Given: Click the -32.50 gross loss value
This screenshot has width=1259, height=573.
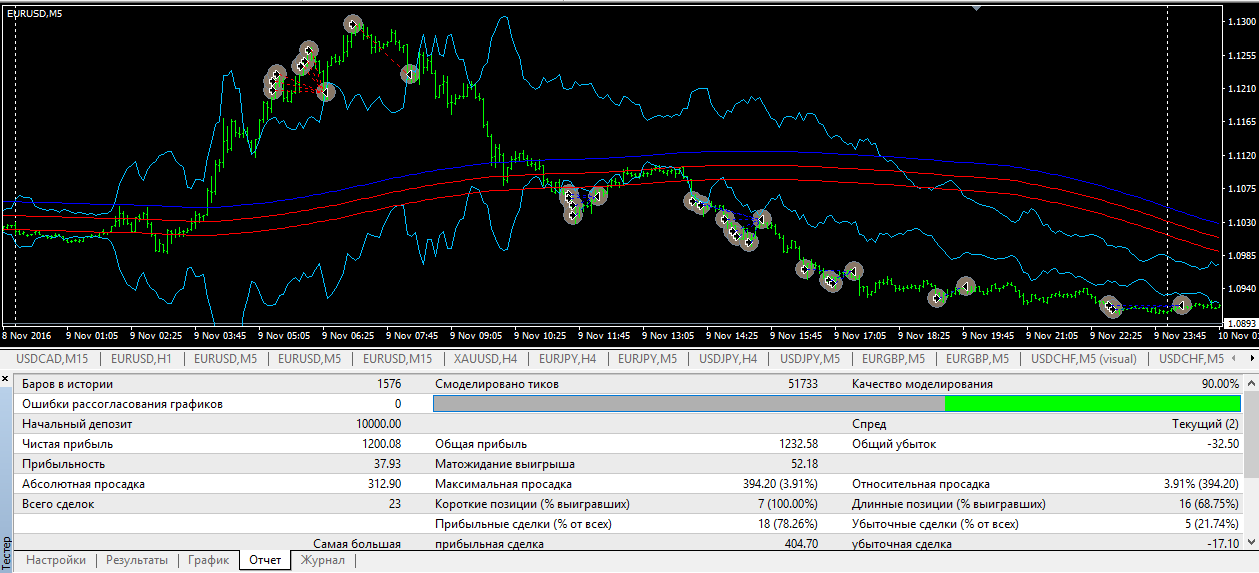Looking at the screenshot, I should point(1223,444).
